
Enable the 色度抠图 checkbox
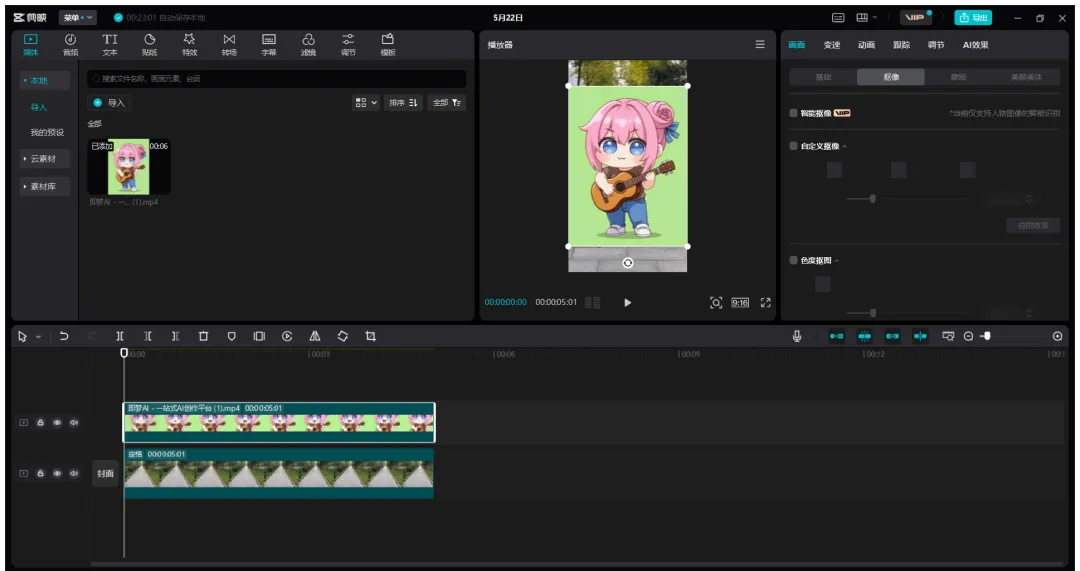pyautogui.click(x=793, y=260)
